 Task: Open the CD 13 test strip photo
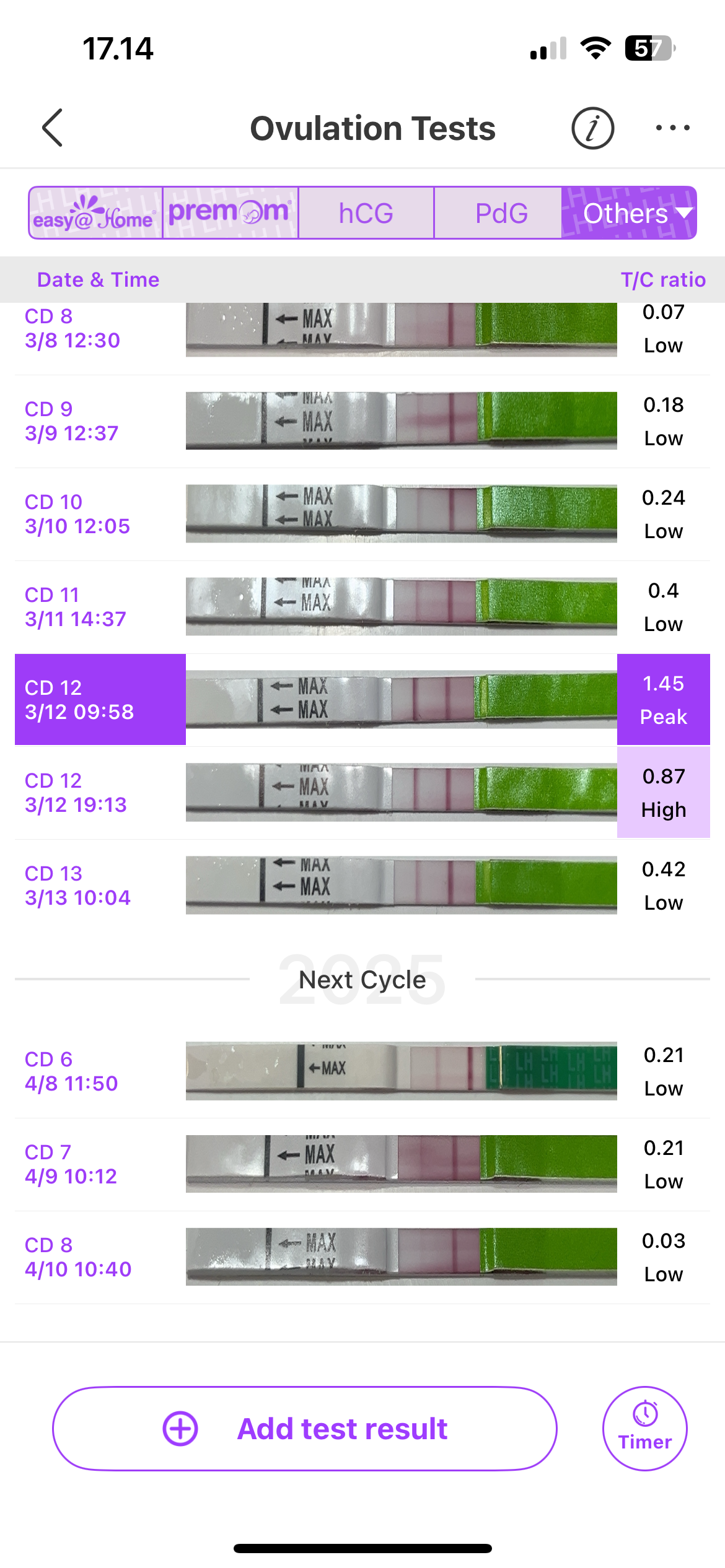click(401, 886)
